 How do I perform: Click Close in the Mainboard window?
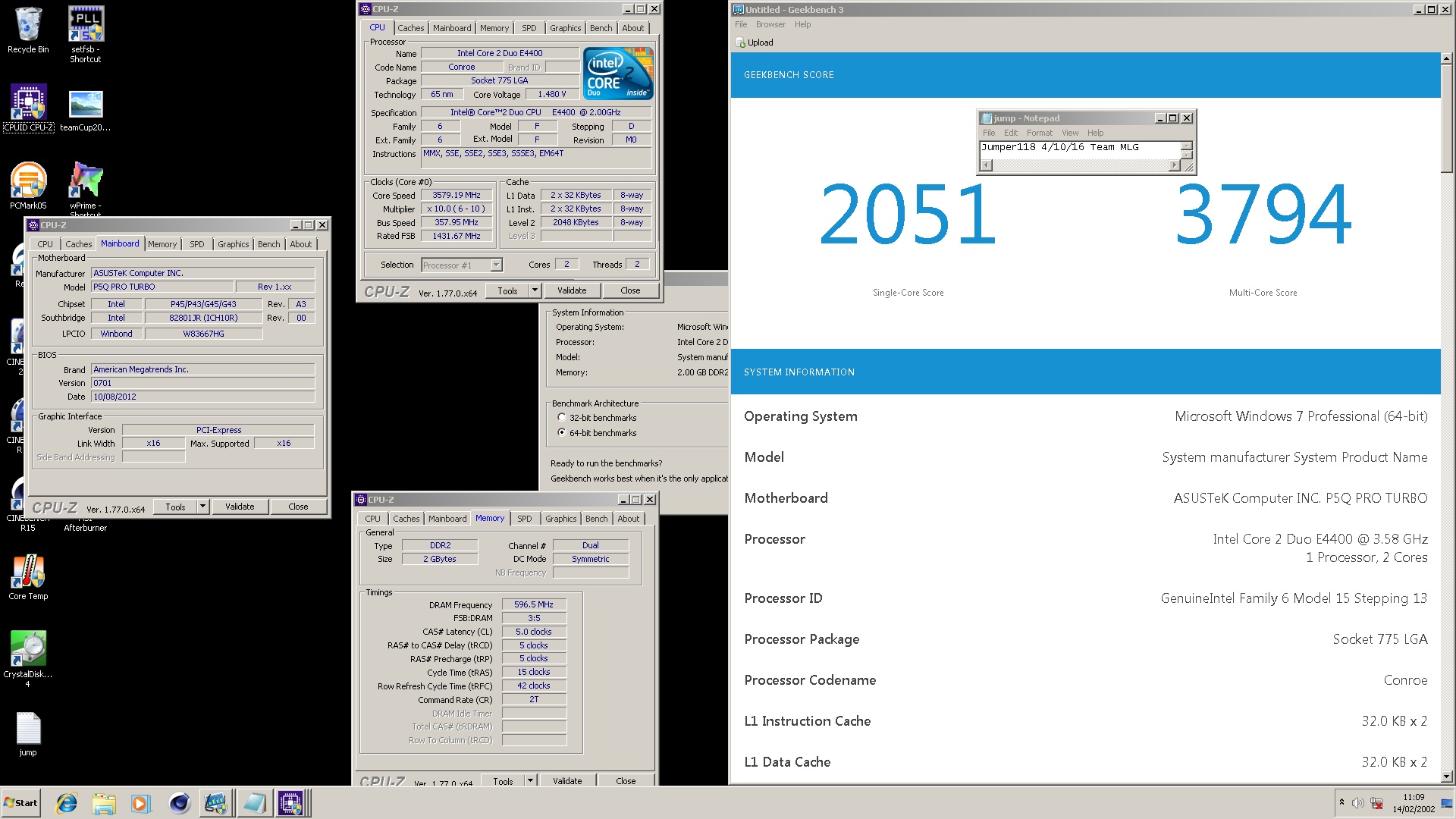coord(298,507)
